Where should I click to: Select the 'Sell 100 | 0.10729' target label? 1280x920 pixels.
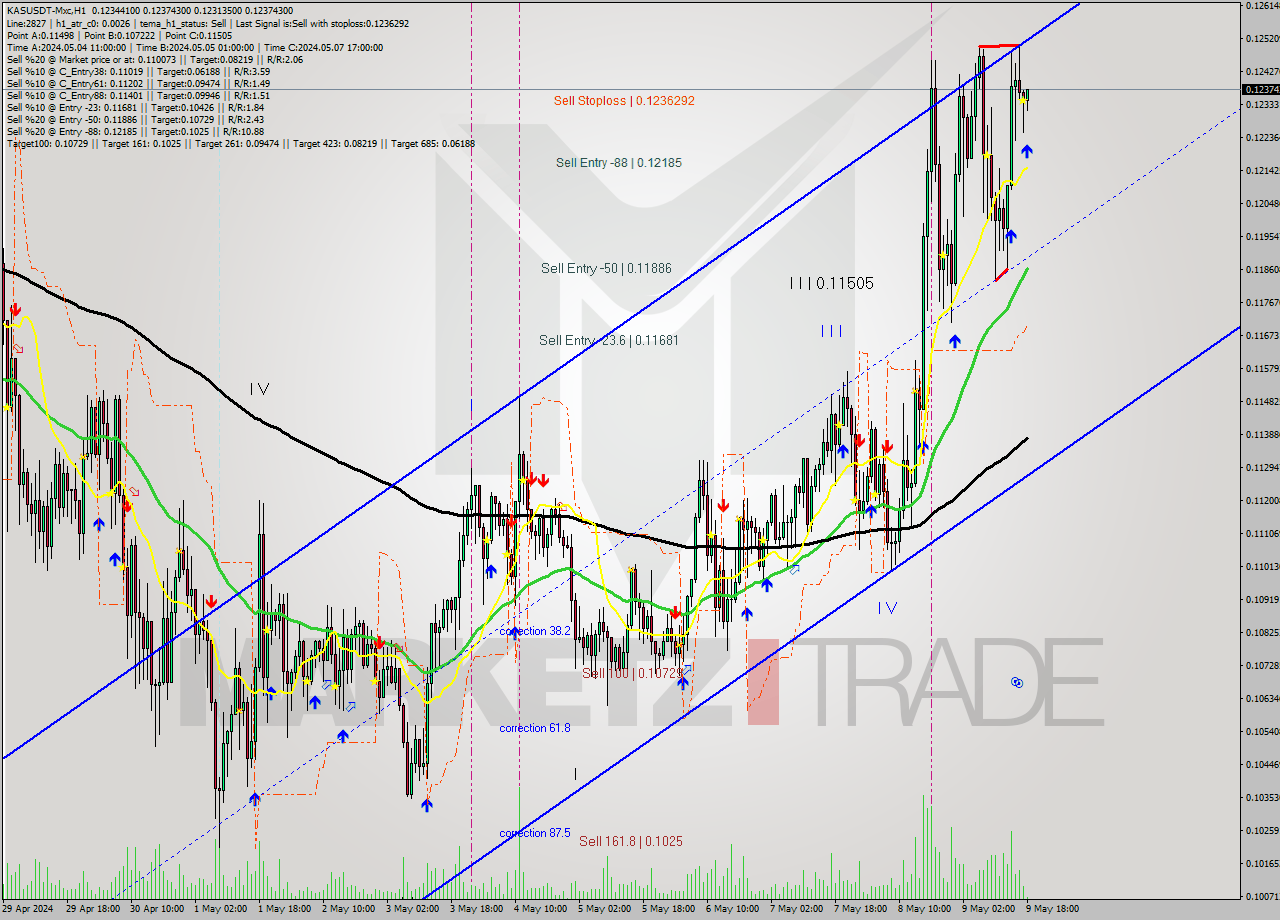(631, 674)
